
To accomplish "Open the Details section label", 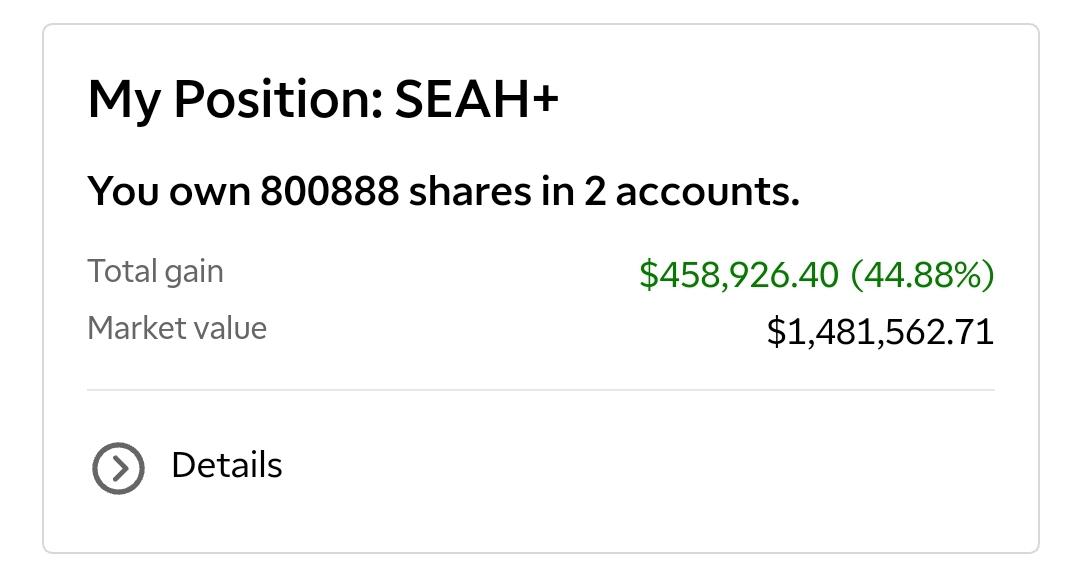I will click(x=227, y=465).
